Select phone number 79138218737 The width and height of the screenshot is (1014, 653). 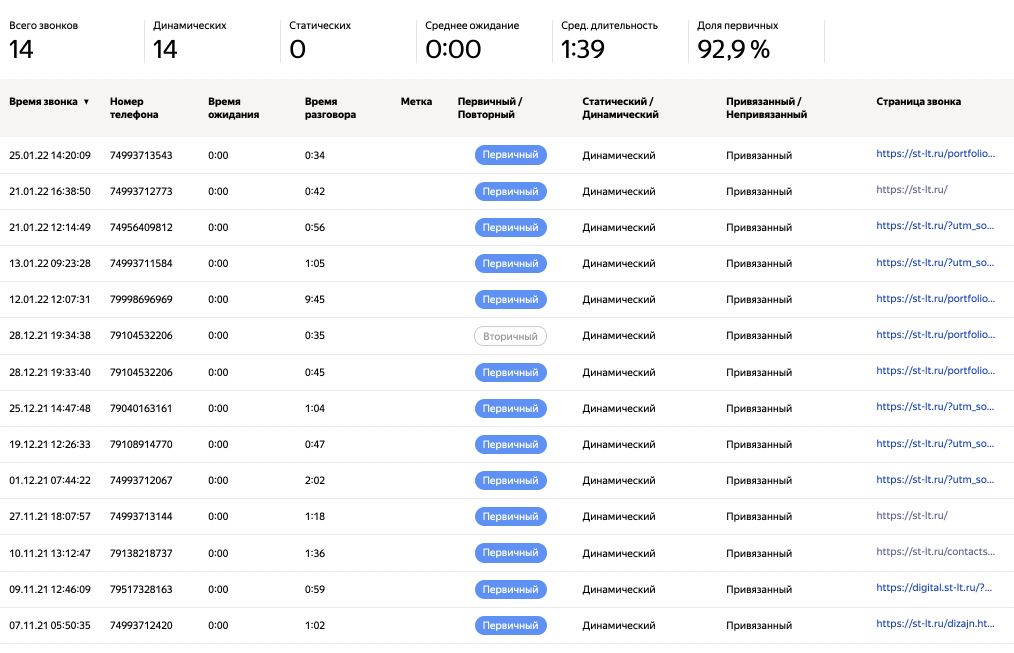(x=141, y=553)
